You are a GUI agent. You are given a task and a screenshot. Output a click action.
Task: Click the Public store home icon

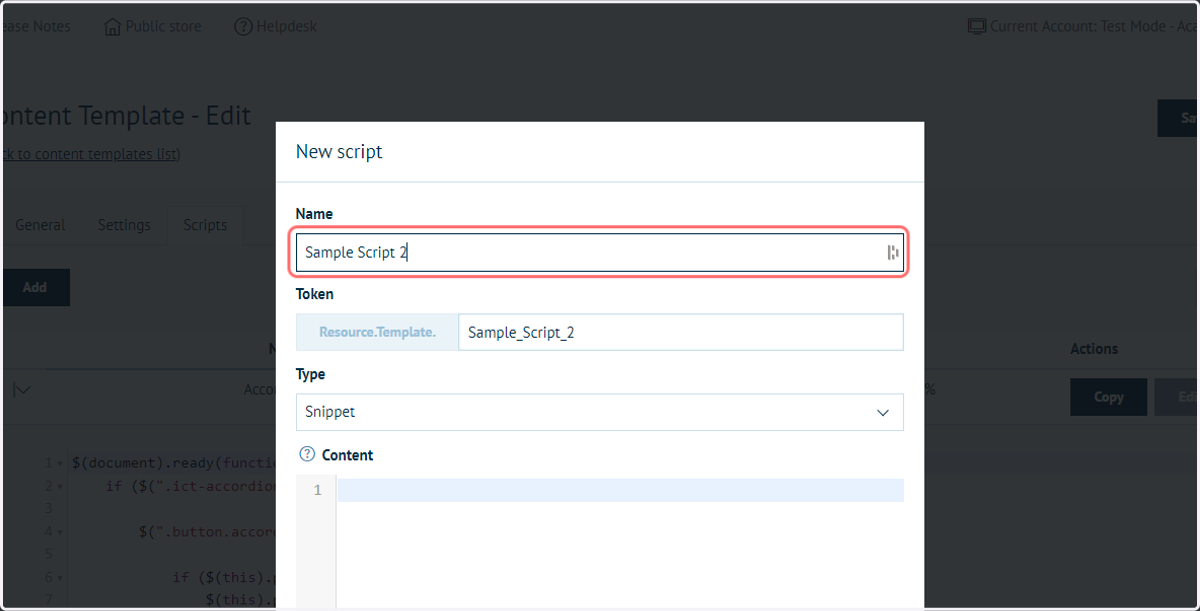click(113, 27)
